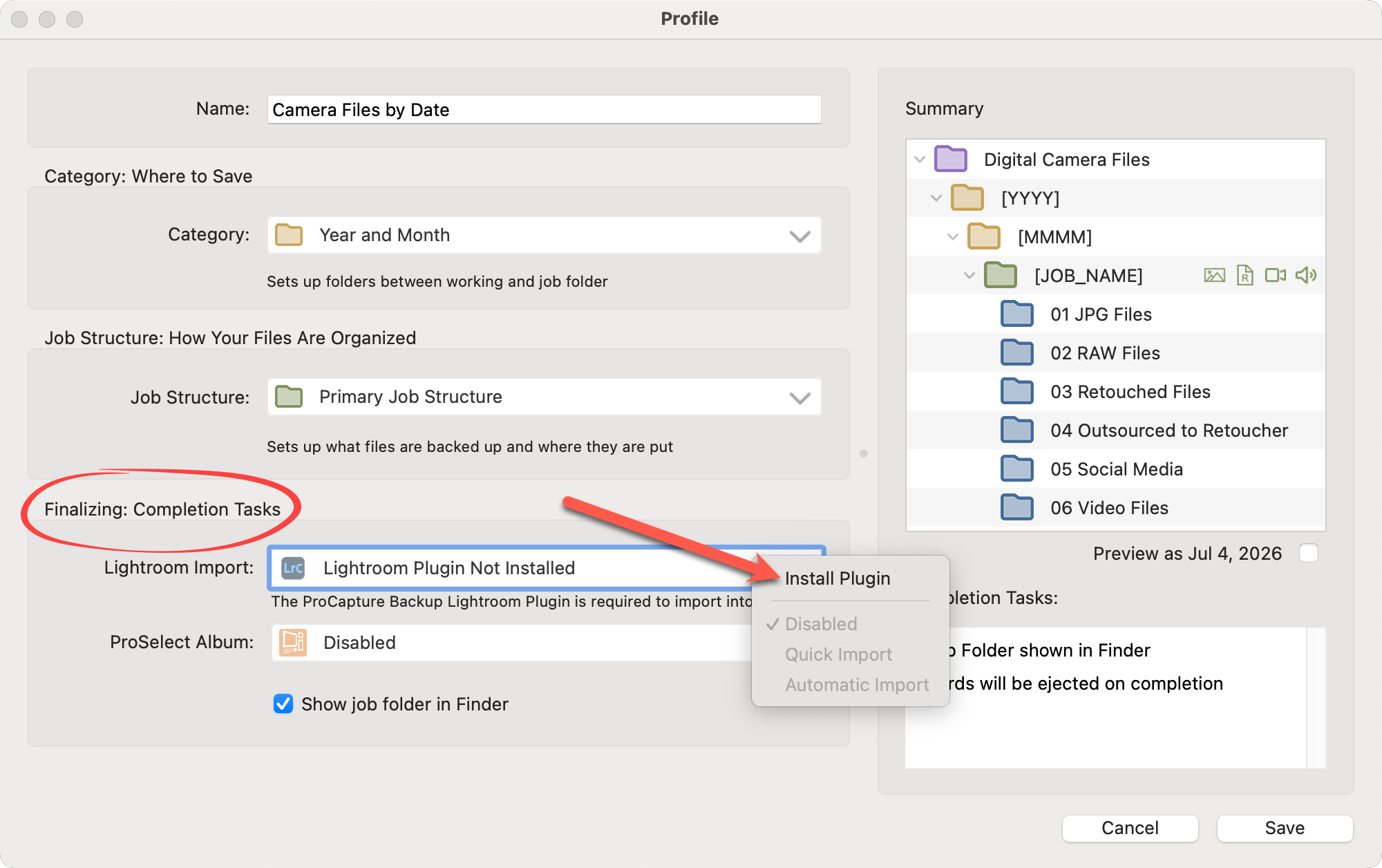This screenshot has width=1382, height=868.
Task: Click the video camera icon on JOB_NAME row
Action: (x=1275, y=276)
